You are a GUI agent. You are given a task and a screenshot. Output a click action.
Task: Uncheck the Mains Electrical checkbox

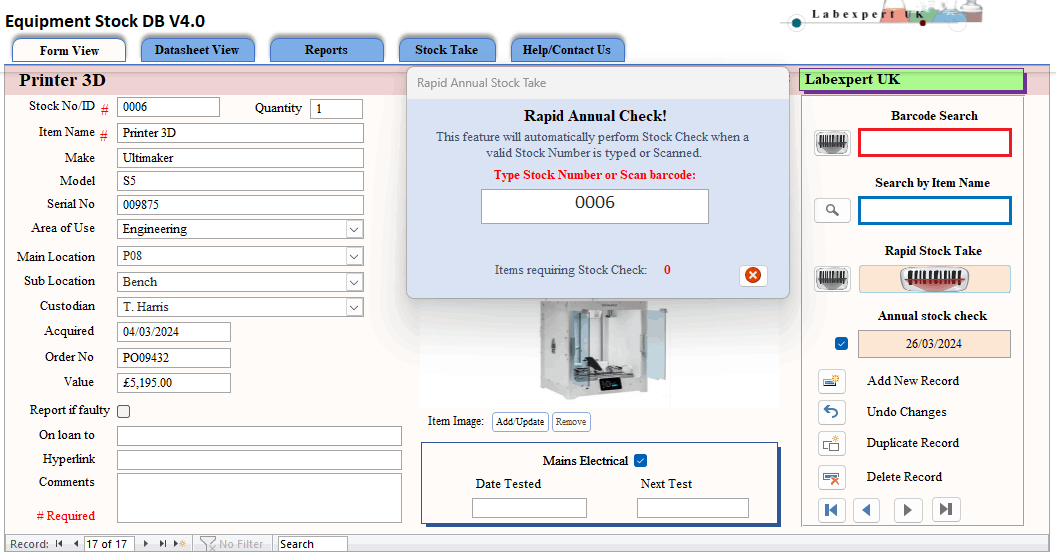pos(641,461)
